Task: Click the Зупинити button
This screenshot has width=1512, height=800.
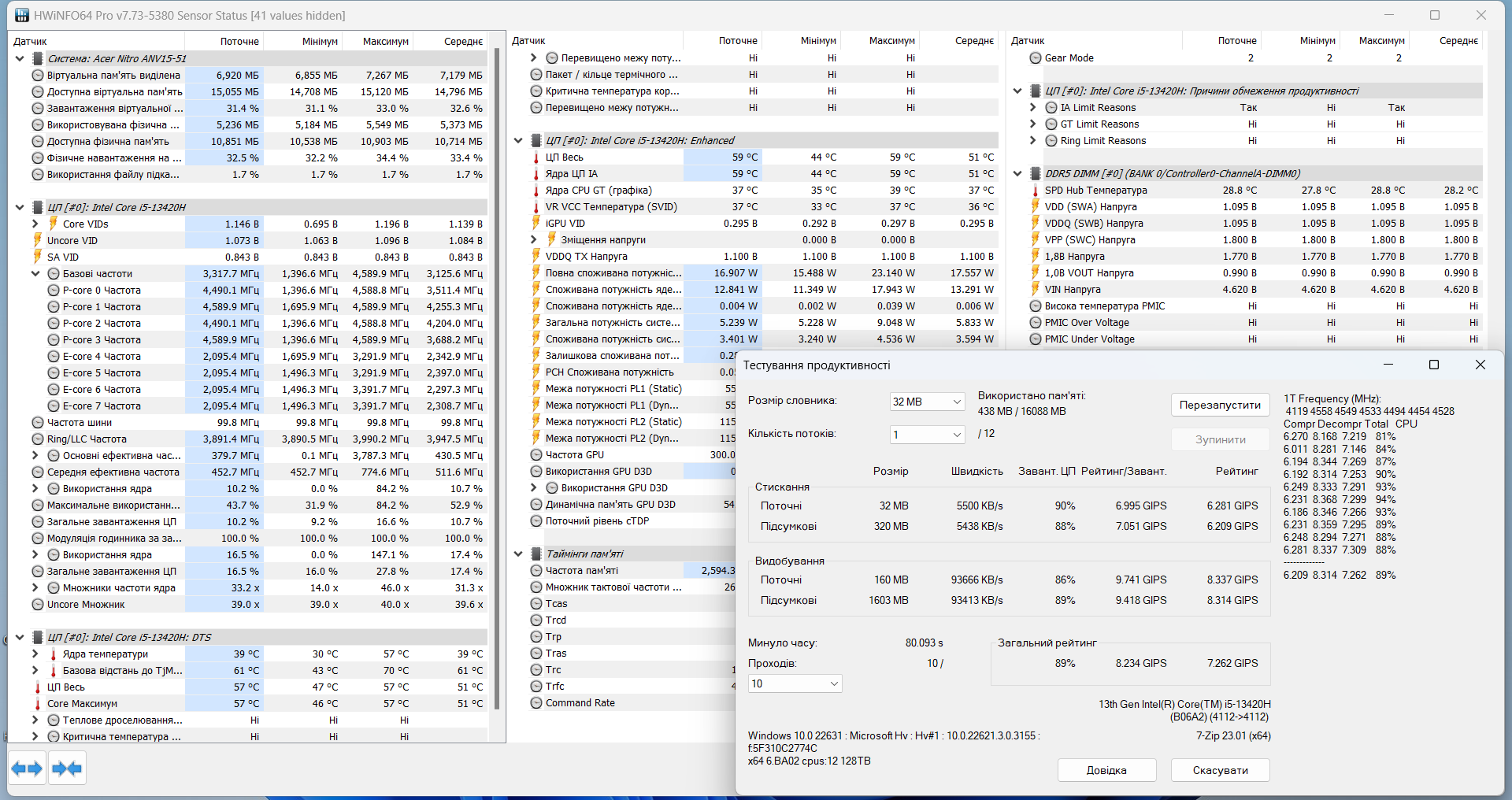Action: click(x=1220, y=439)
